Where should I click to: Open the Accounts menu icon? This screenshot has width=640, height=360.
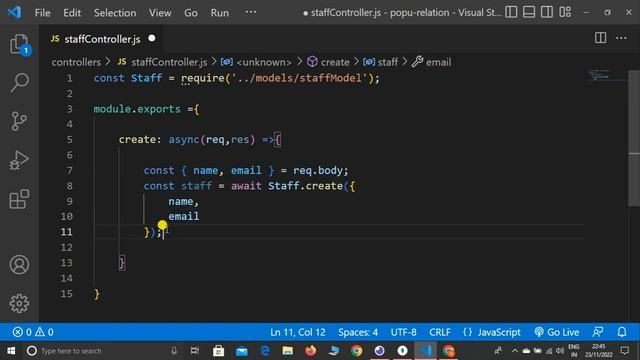(19, 264)
